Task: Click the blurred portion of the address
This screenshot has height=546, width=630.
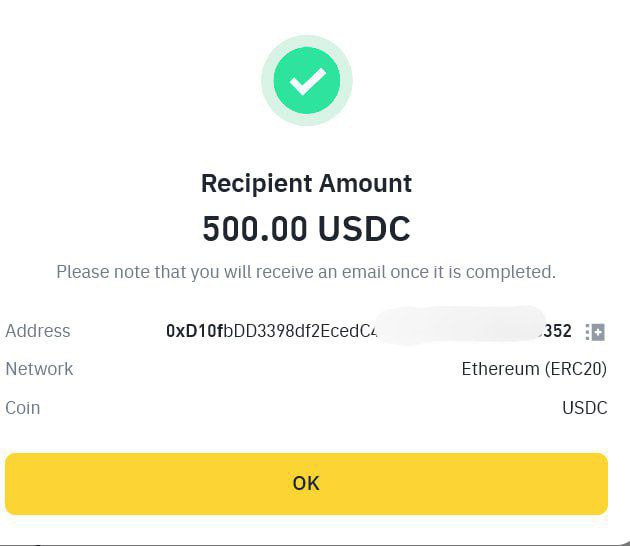Action: (x=460, y=325)
